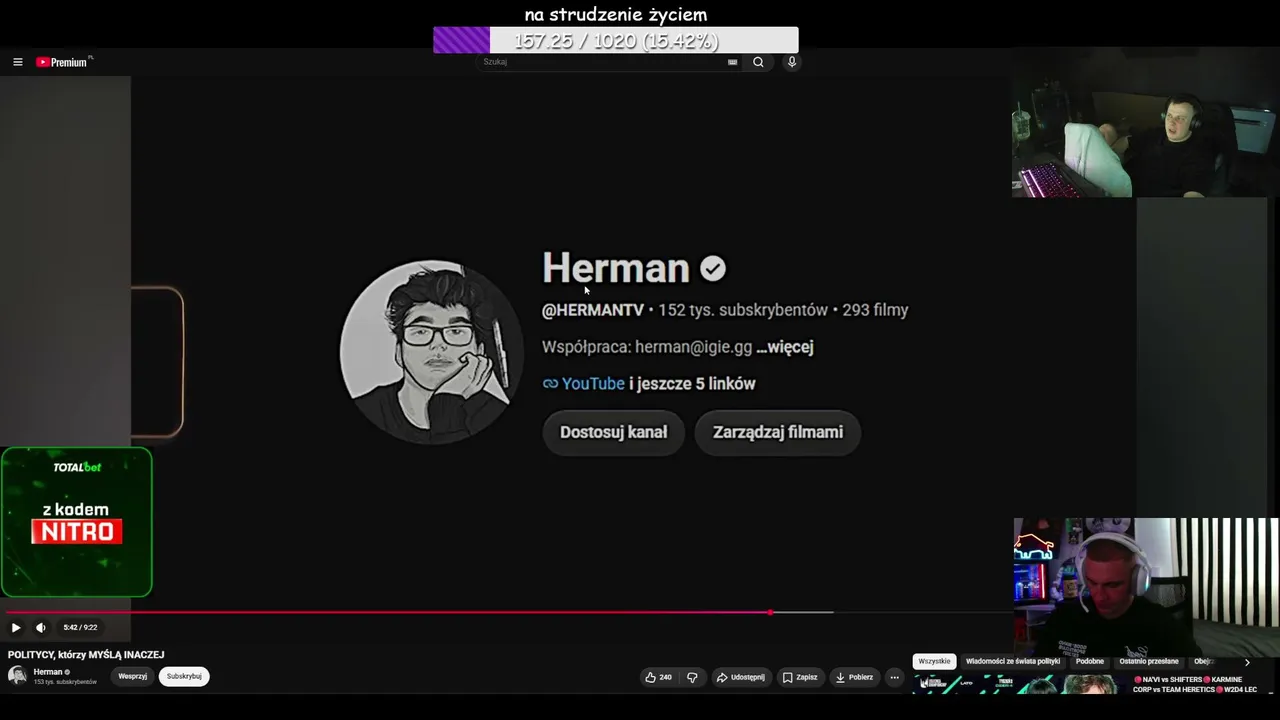The image size is (1280, 720).
Task: Select the Wszystkie filter chip
Action: [x=934, y=661]
